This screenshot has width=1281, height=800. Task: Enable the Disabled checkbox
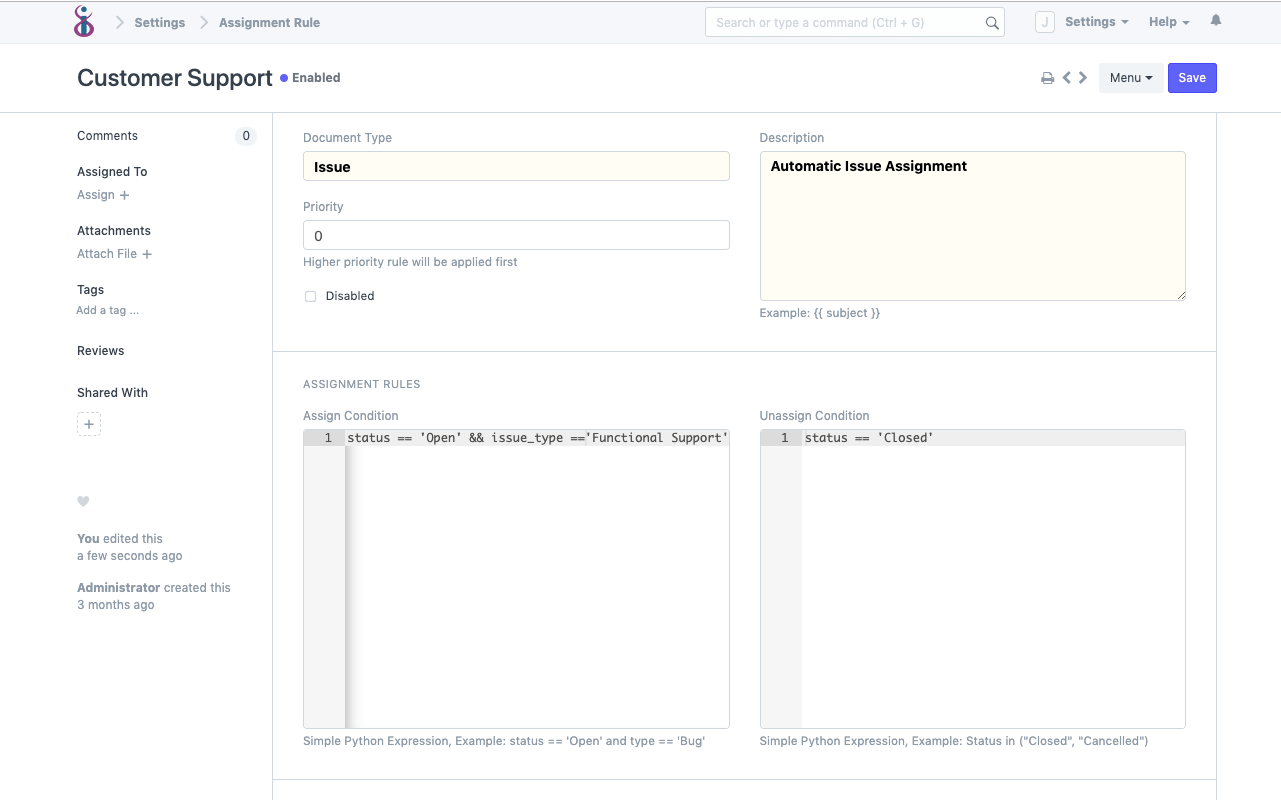point(310,295)
